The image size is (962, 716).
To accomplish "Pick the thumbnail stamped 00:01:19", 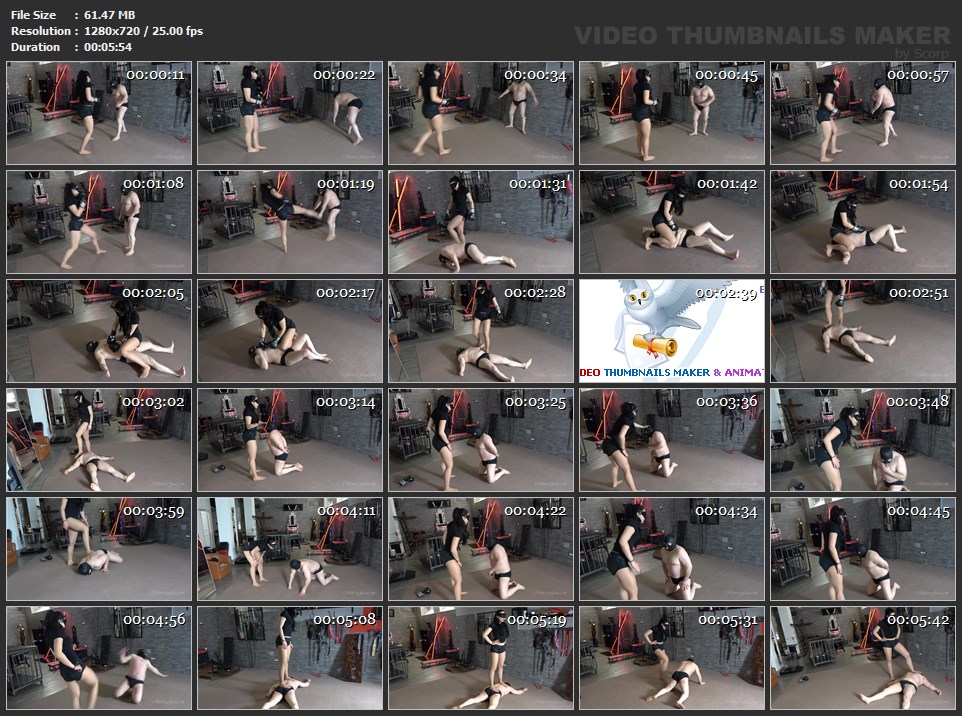I will pyautogui.click(x=290, y=222).
